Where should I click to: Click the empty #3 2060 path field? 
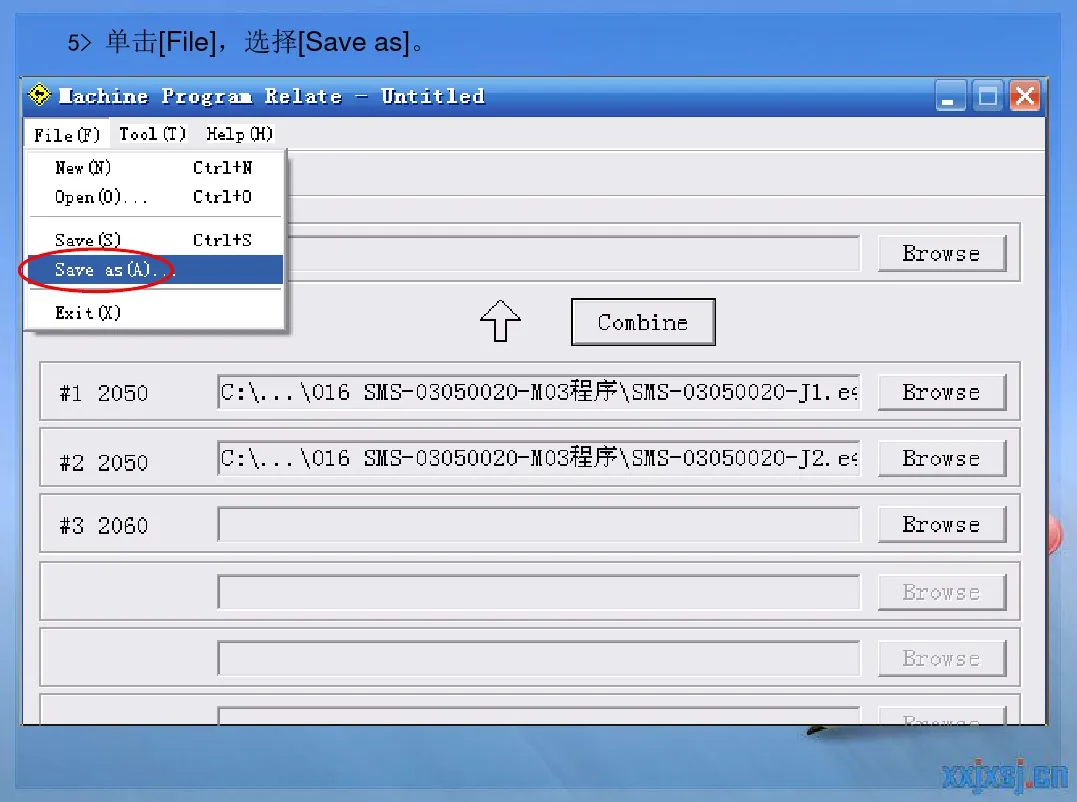click(538, 524)
